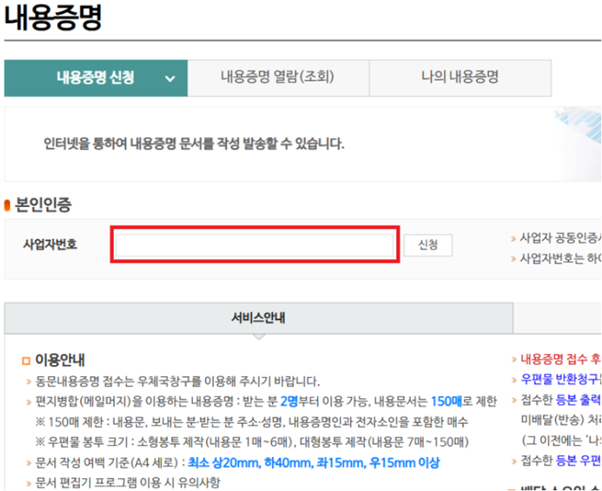Switch to 내용증명 열람(조회) tab
This screenshot has height=491, width=602.
tap(277, 78)
